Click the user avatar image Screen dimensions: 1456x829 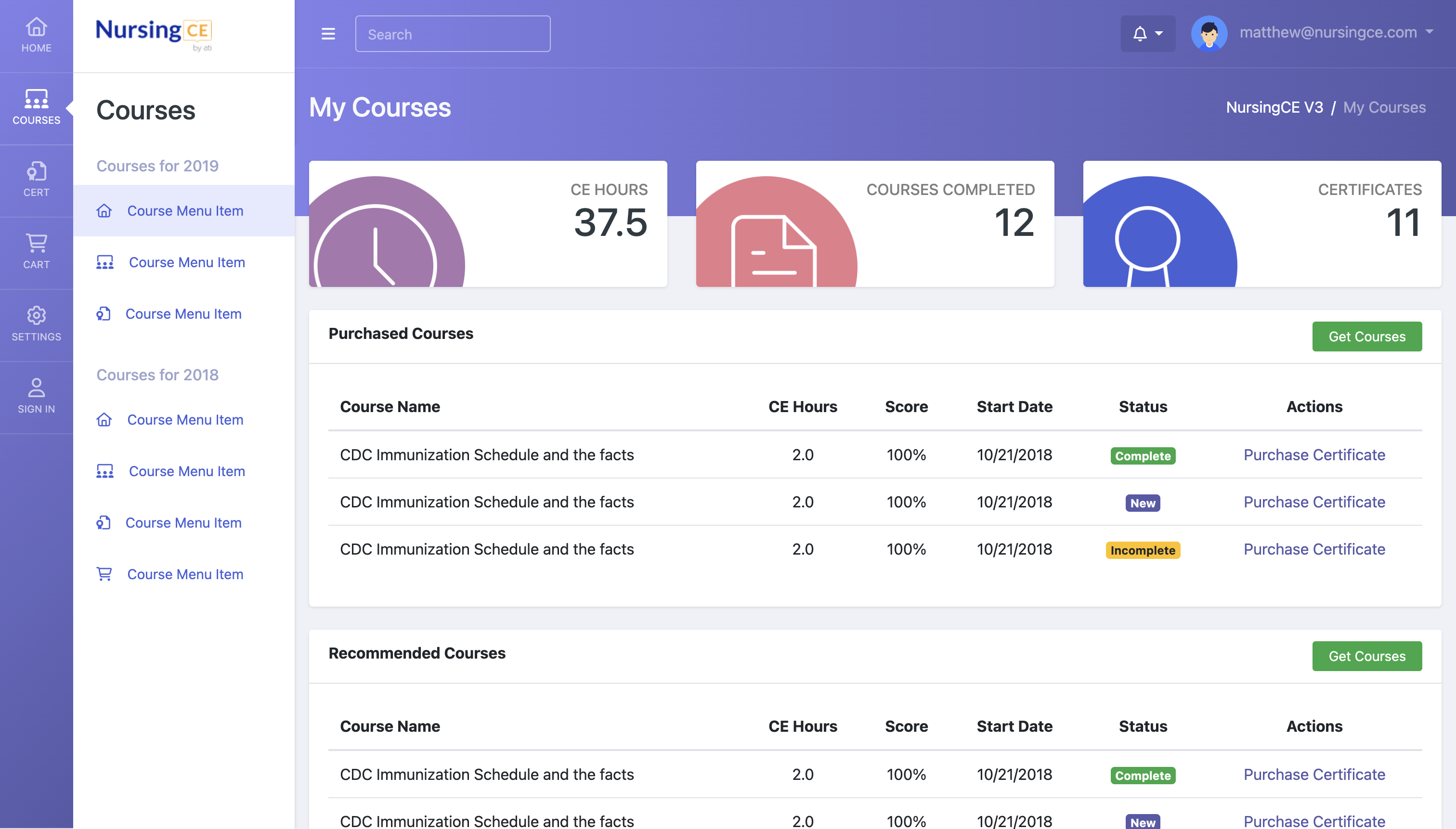(x=1209, y=34)
